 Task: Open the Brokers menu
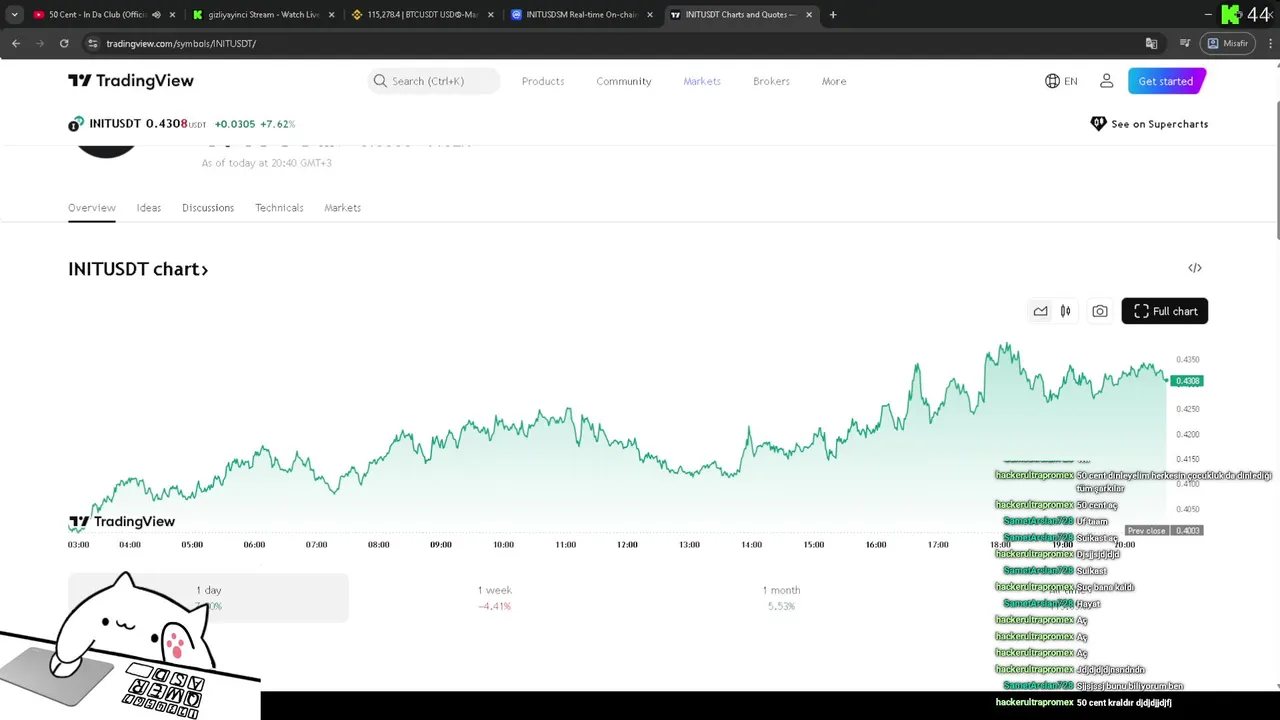(x=771, y=81)
